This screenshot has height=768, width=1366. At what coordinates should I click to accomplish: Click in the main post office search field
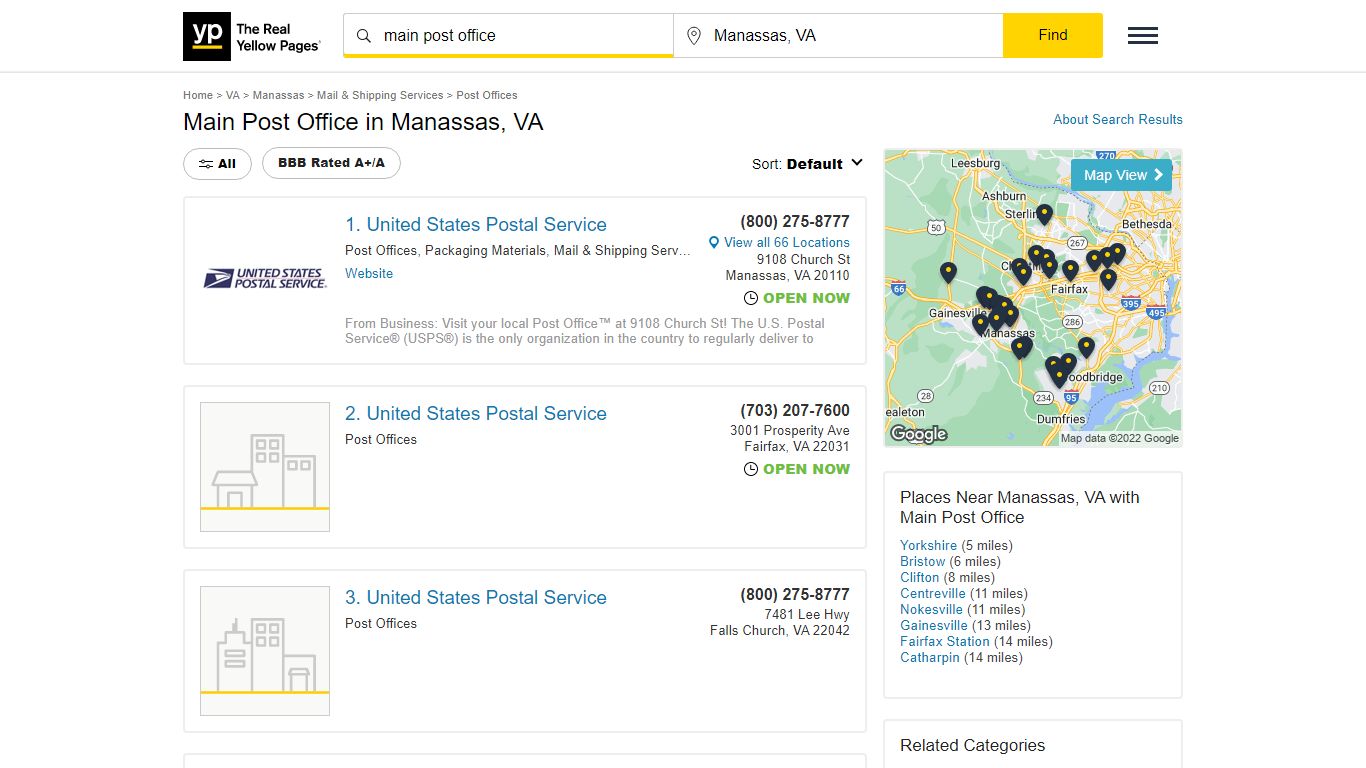tap(508, 36)
